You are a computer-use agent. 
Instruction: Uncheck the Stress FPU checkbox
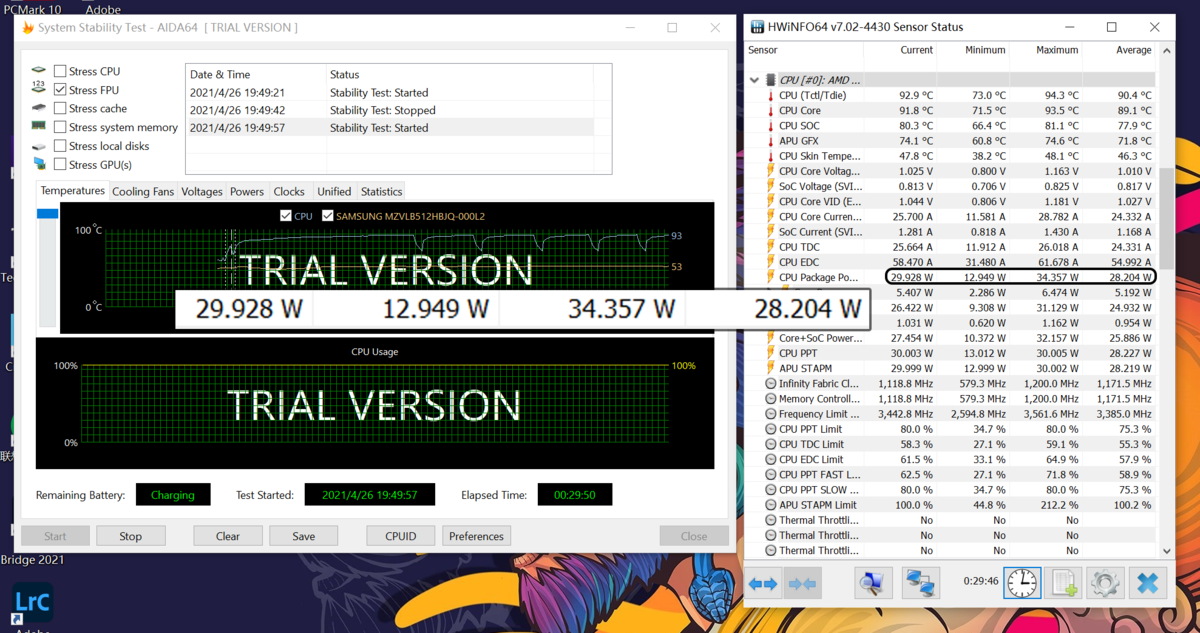(60, 90)
